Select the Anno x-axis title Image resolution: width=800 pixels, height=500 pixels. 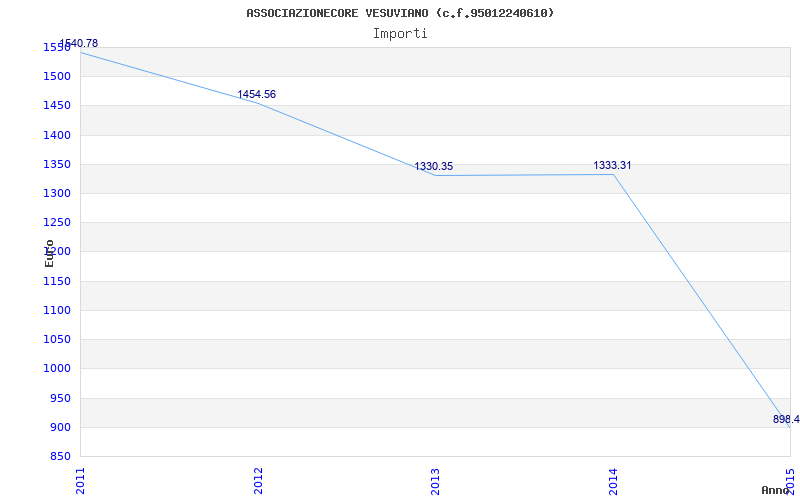click(777, 490)
